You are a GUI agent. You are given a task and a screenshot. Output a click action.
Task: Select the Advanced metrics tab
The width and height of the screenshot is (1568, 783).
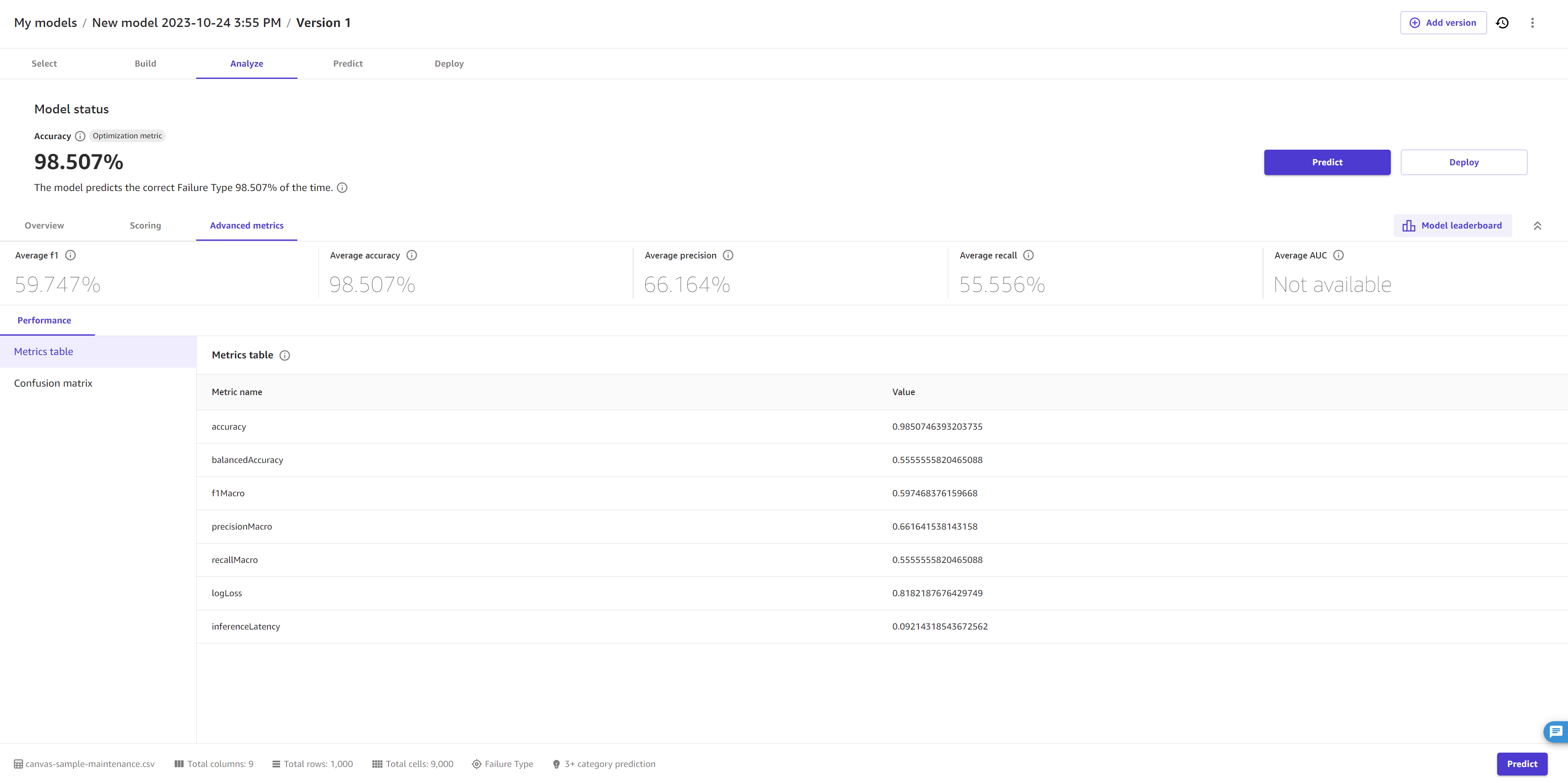(x=246, y=224)
